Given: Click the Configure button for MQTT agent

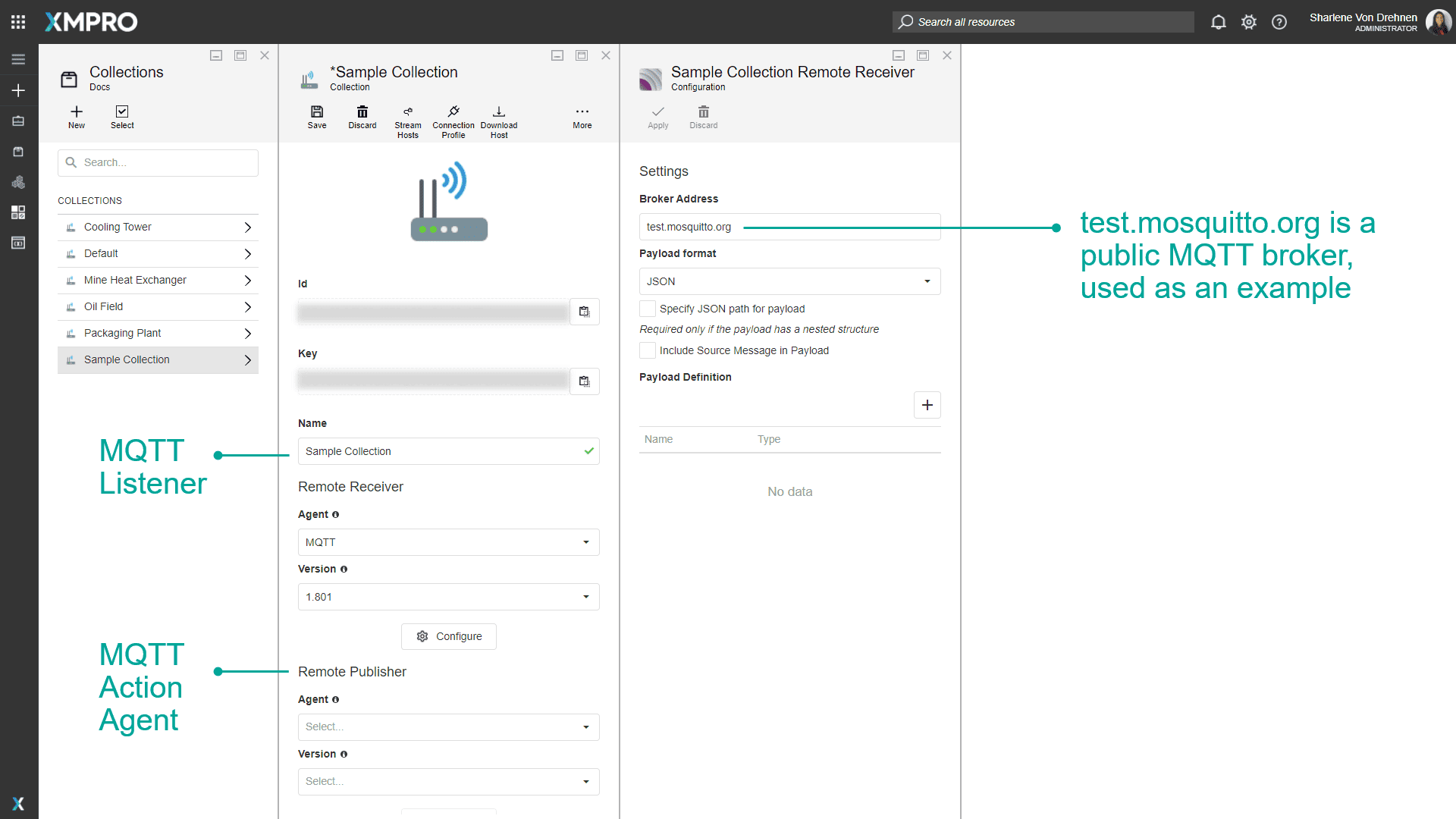Looking at the screenshot, I should [x=448, y=636].
